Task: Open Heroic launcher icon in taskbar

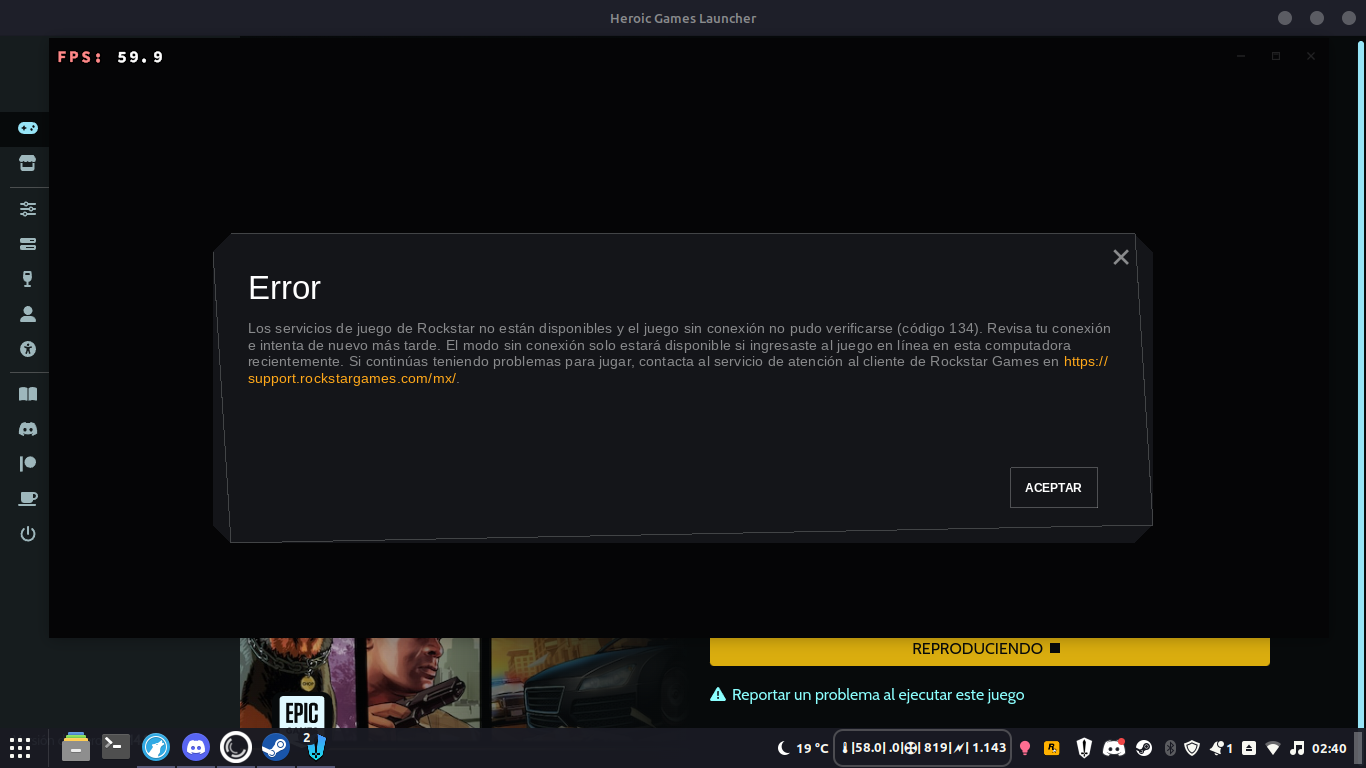Action: 316,747
